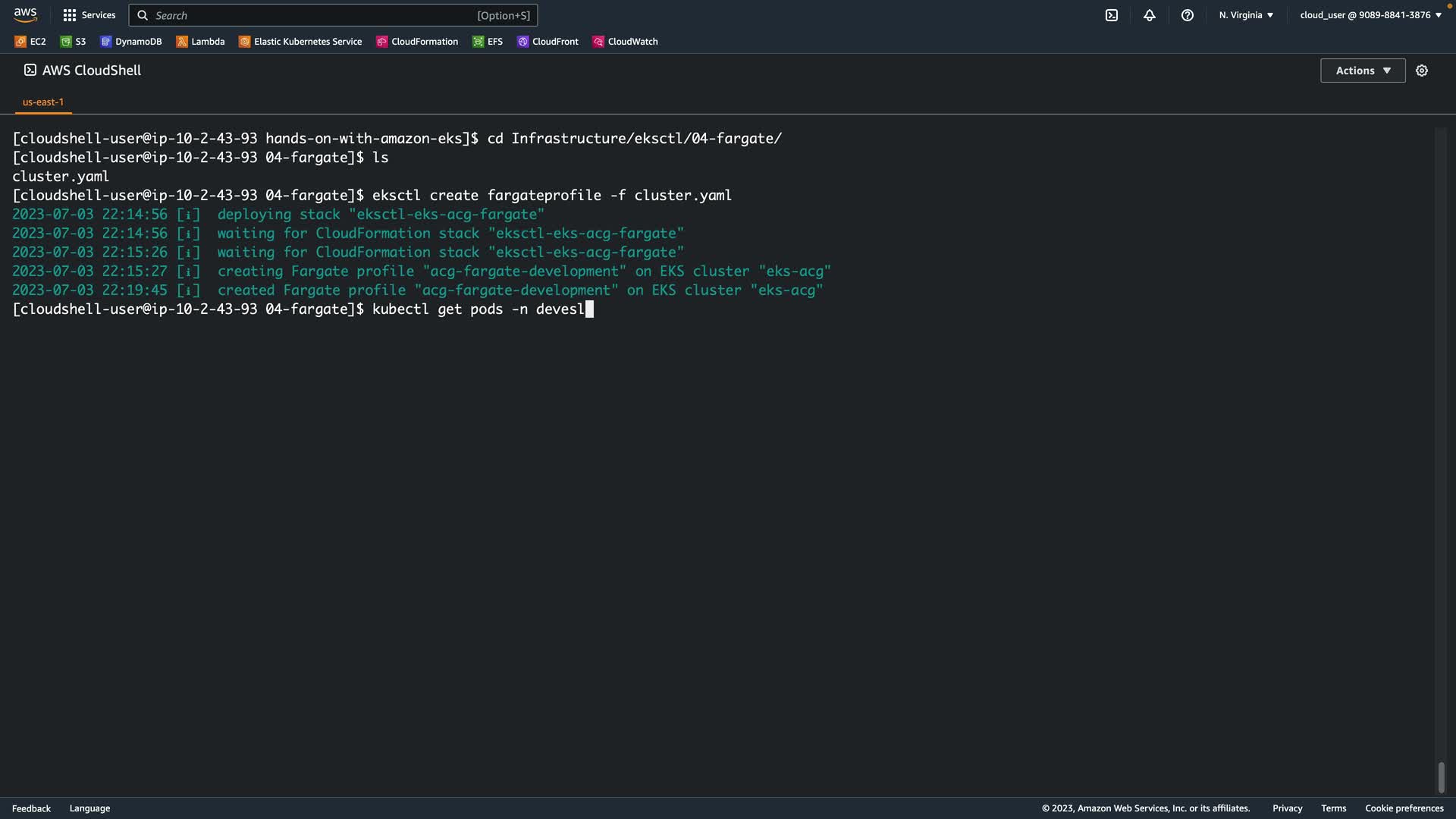The width and height of the screenshot is (1456, 819).
Task: Click the Feedback link
Action: click(31, 808)
